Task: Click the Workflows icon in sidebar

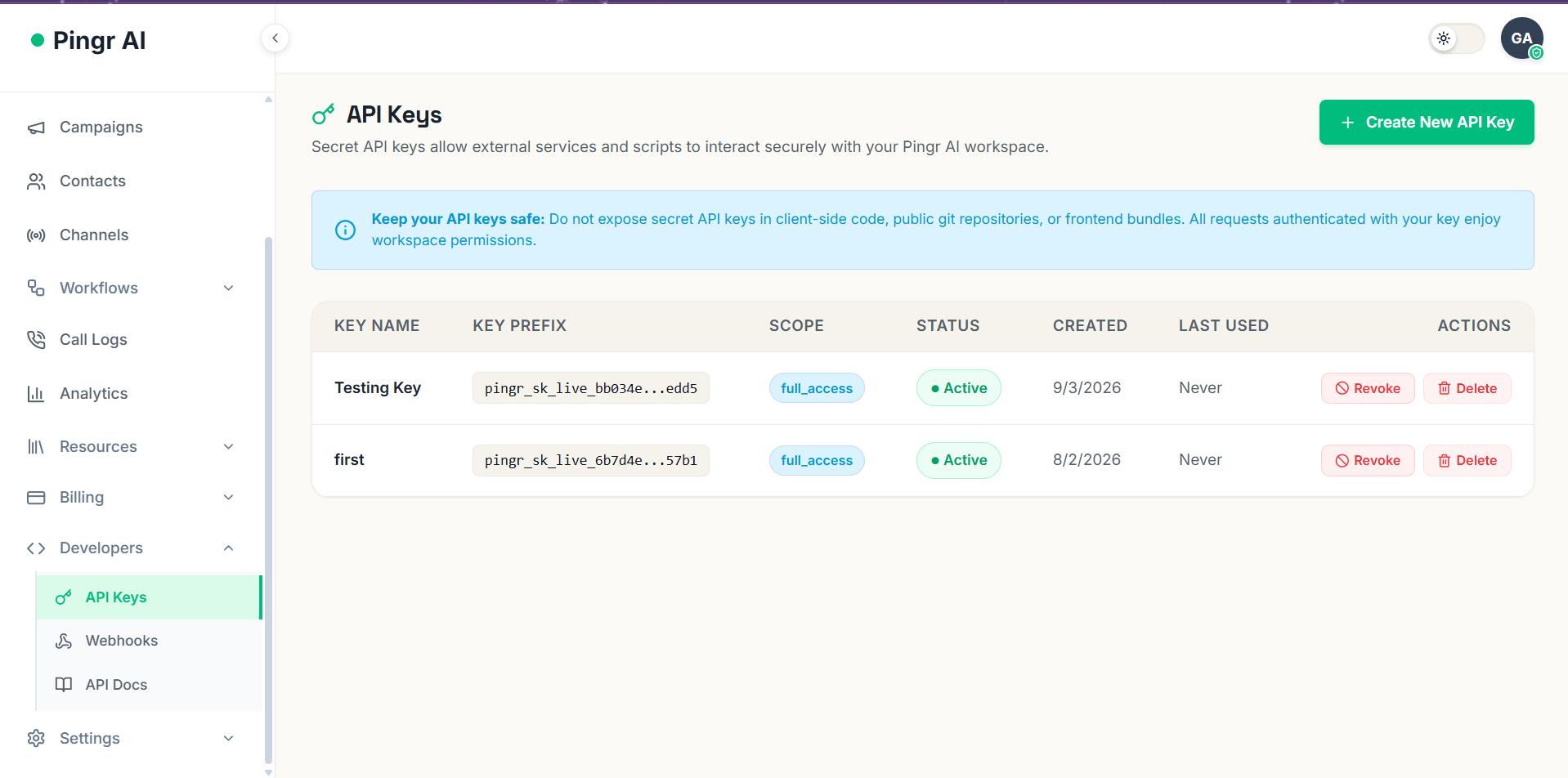Action: coord(36,288)
